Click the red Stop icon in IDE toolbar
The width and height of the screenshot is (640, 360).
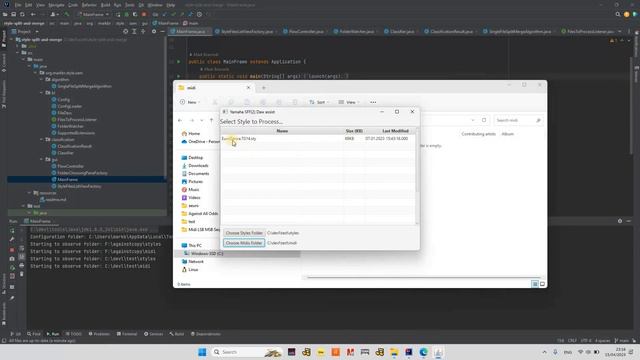[144, 14]
